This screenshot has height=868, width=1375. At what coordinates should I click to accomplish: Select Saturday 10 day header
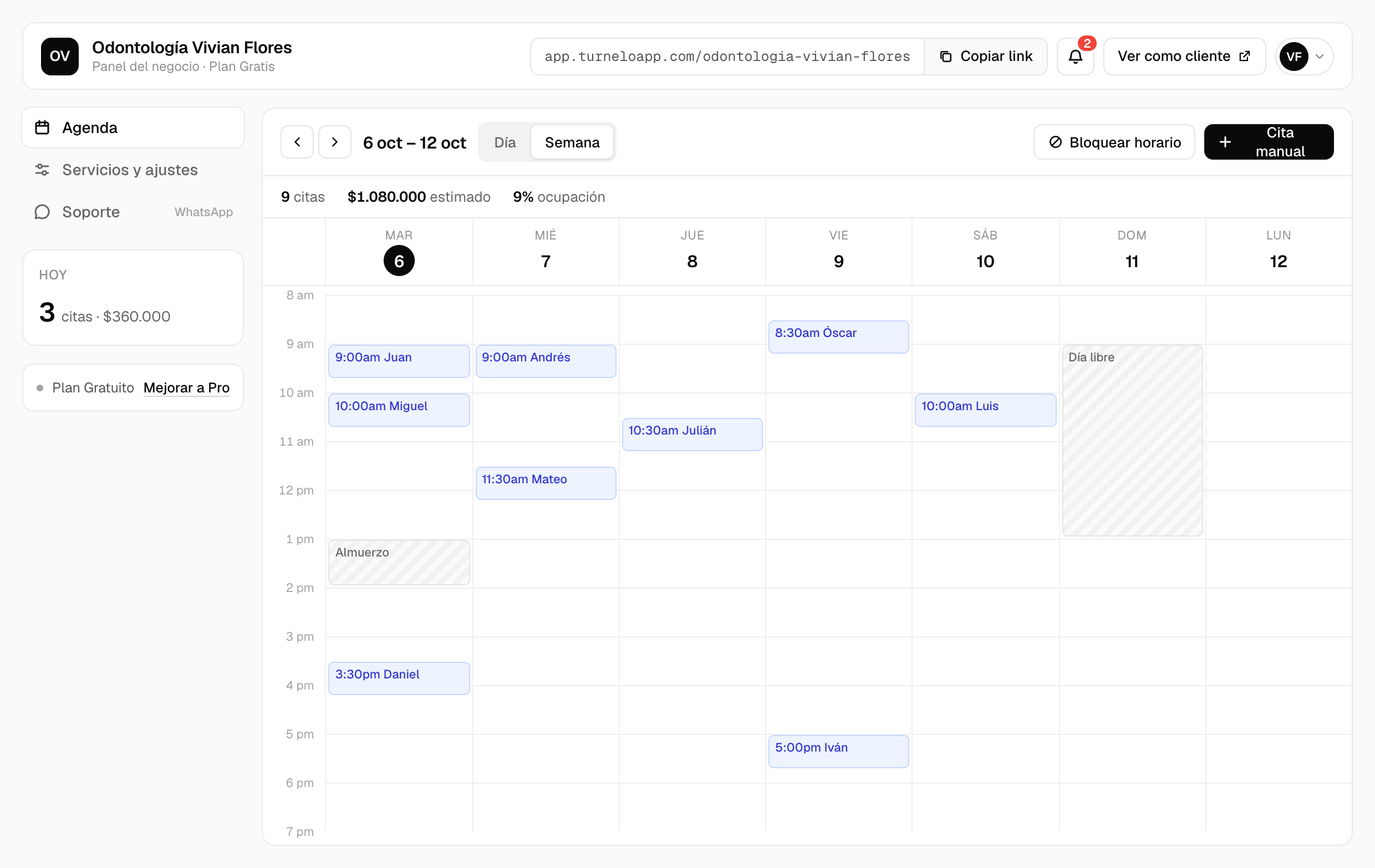tap(985, 252)
